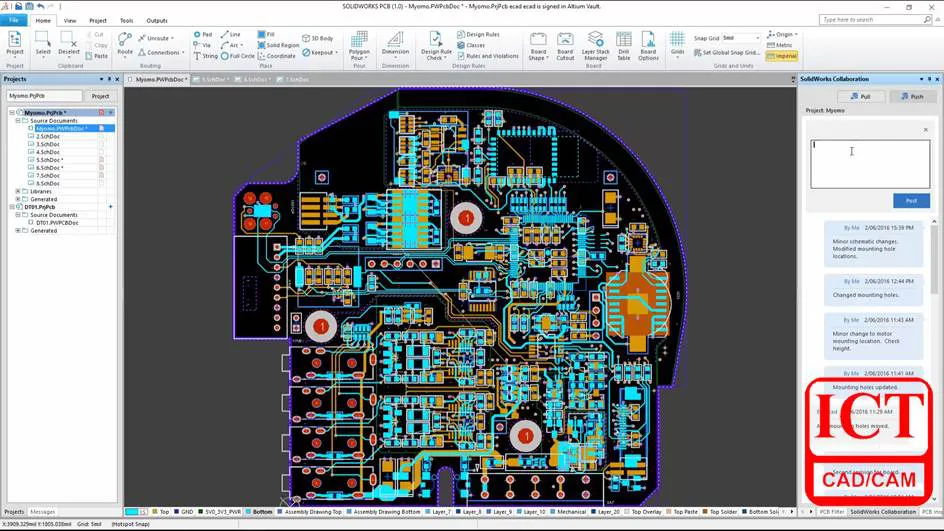
Task: Place a Pad
Action: point(203,35)
